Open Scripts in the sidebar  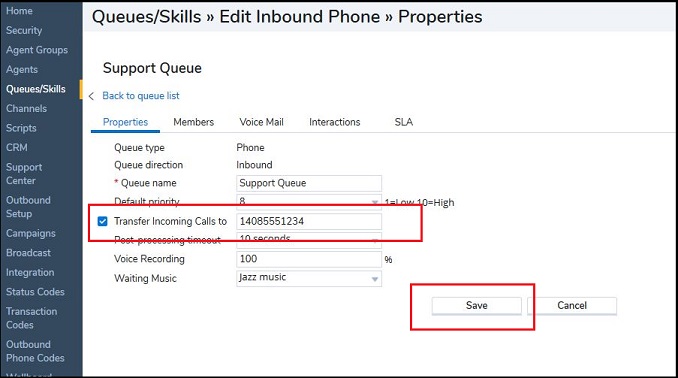pyautogui.click(x=21, y=128)
